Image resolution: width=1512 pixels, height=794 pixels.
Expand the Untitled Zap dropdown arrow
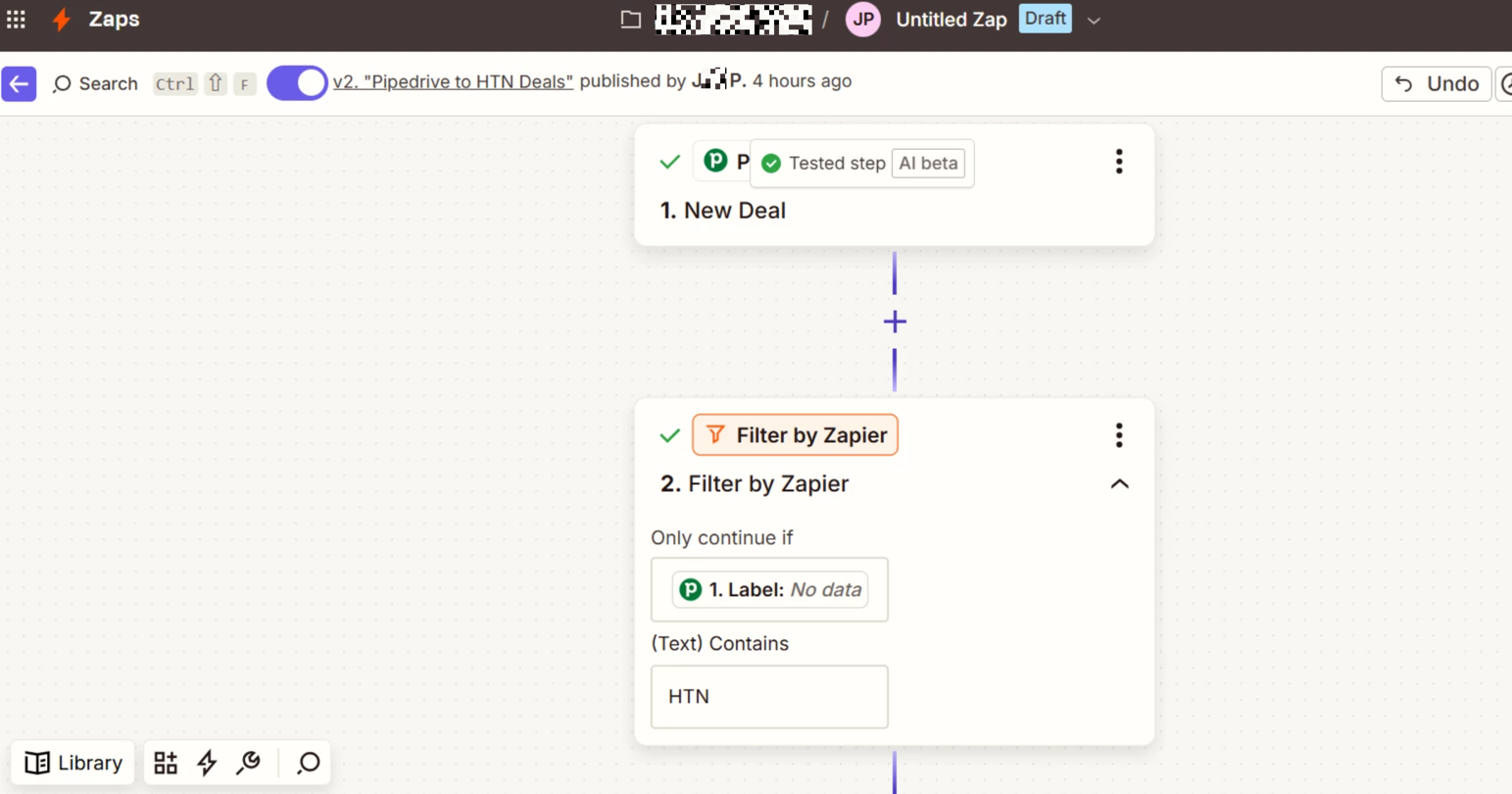(x=1094, y=21)
